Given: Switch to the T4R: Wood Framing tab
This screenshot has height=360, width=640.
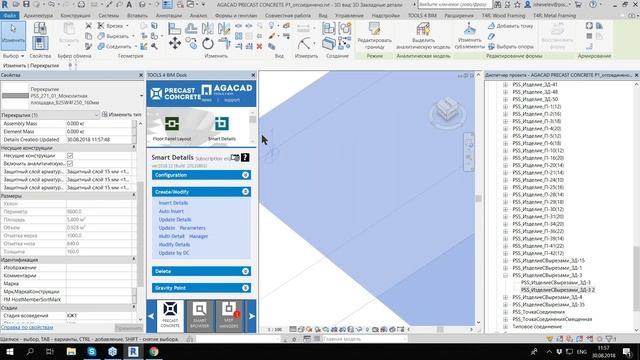Looking at the screenshot, I should pyautogui.click(x=503, y=16).
